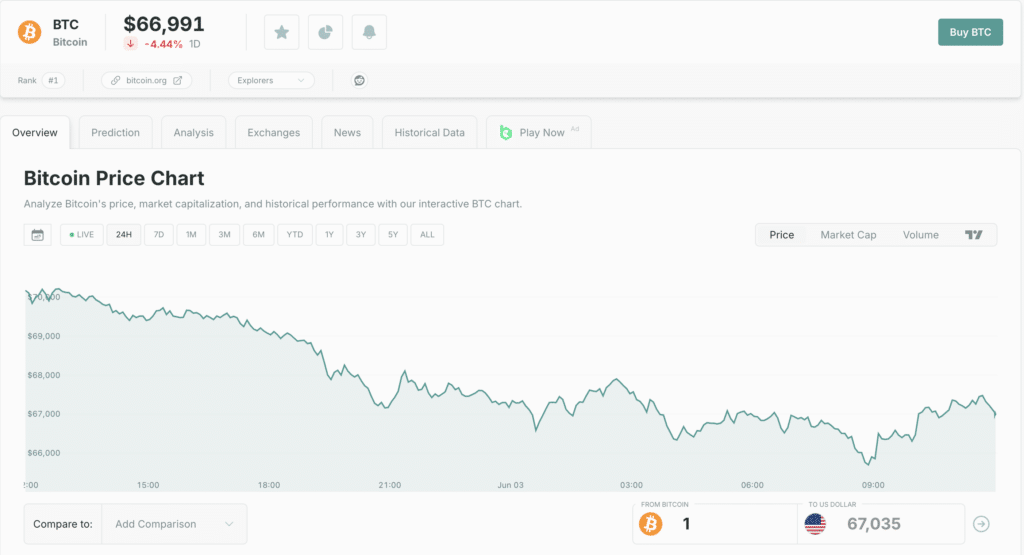Viewport: 1024px width, 555px height.
Task: Switch to the Prediction tab
Action: click(x=116, y=133)
